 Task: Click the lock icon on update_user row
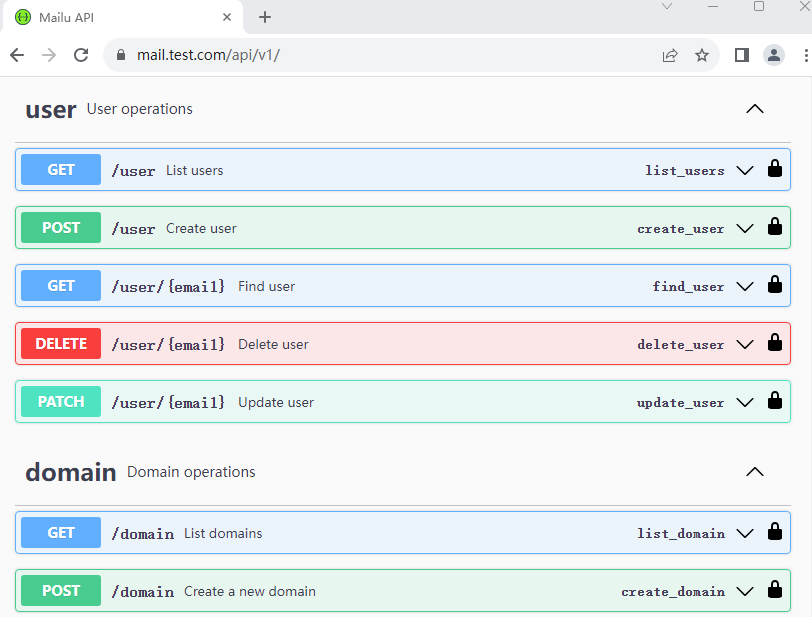coord(775,401)
